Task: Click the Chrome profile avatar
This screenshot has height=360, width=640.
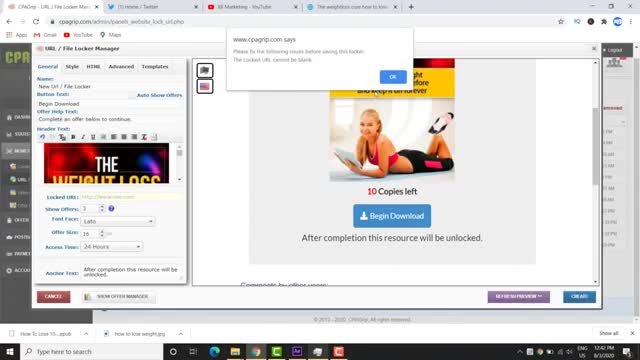Action: tap(618, 22)
